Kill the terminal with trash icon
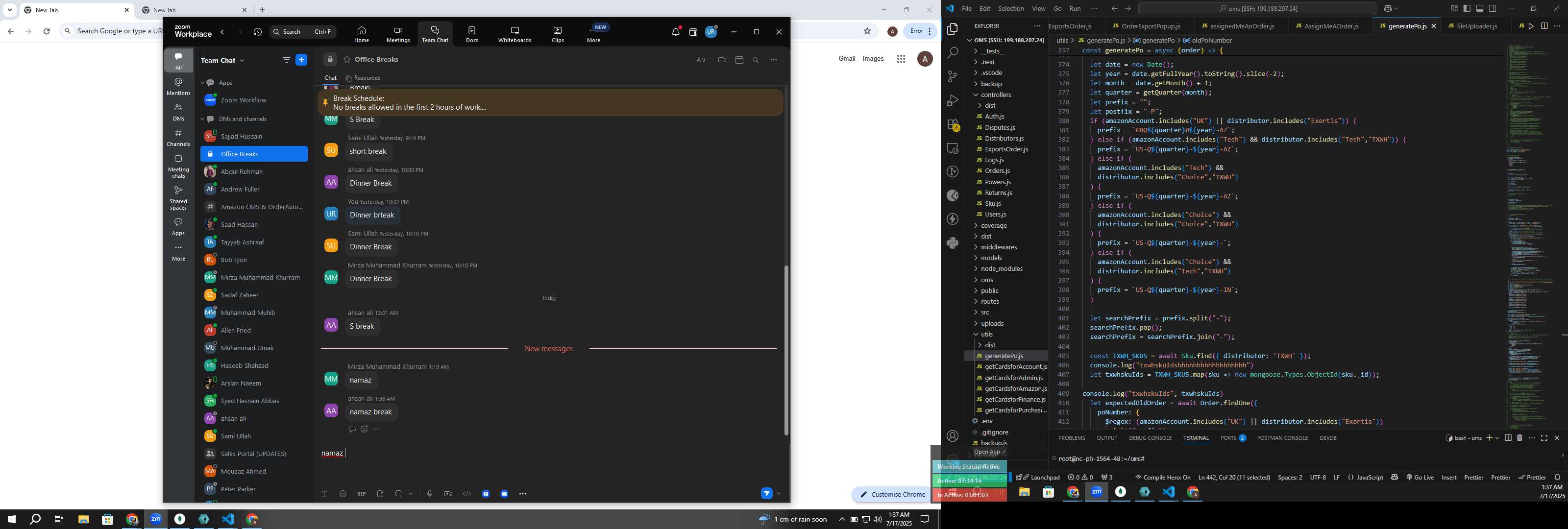 [1520, 438]
